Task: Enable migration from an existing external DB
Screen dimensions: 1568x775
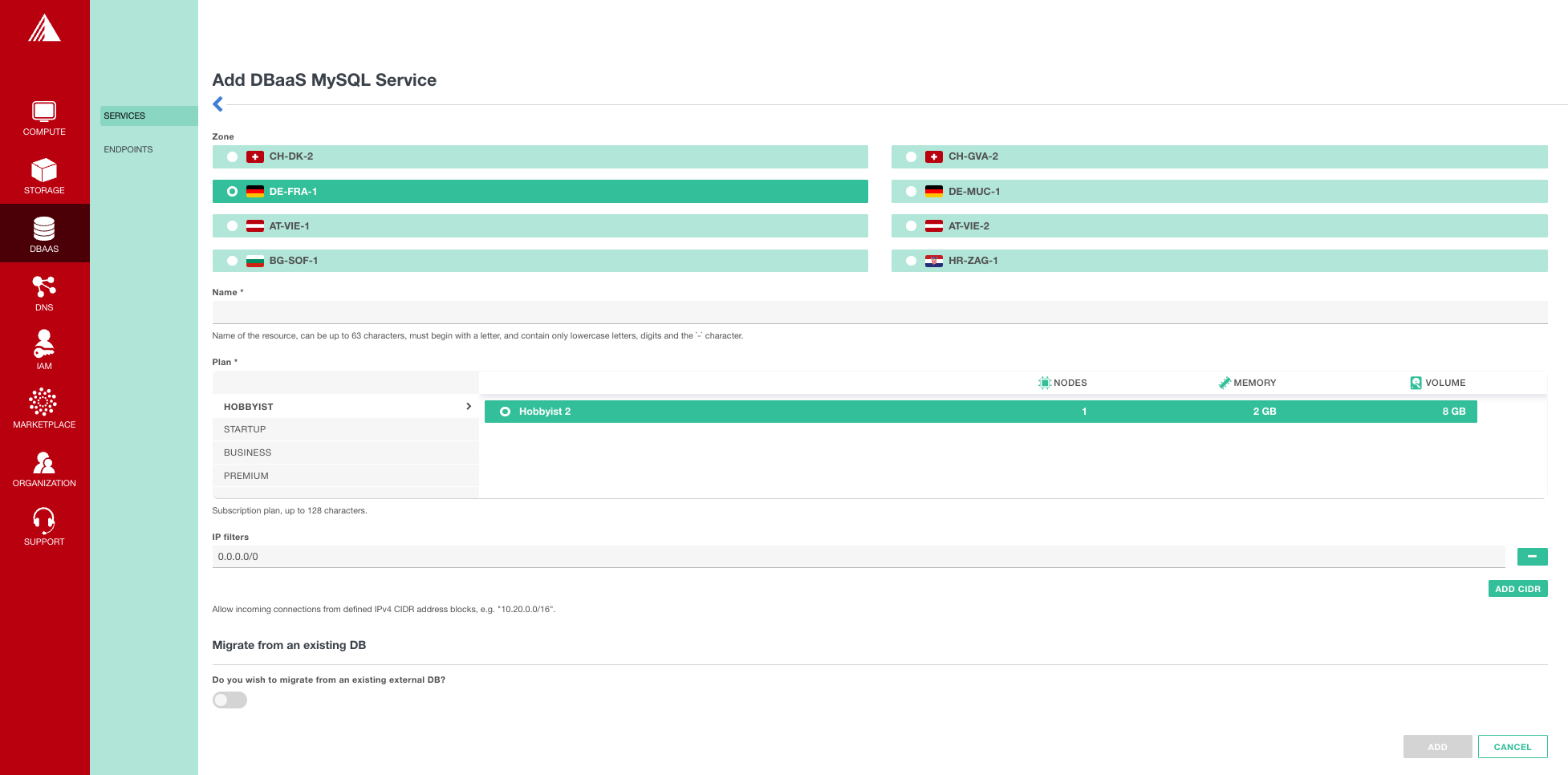Action: coord(230,700)
